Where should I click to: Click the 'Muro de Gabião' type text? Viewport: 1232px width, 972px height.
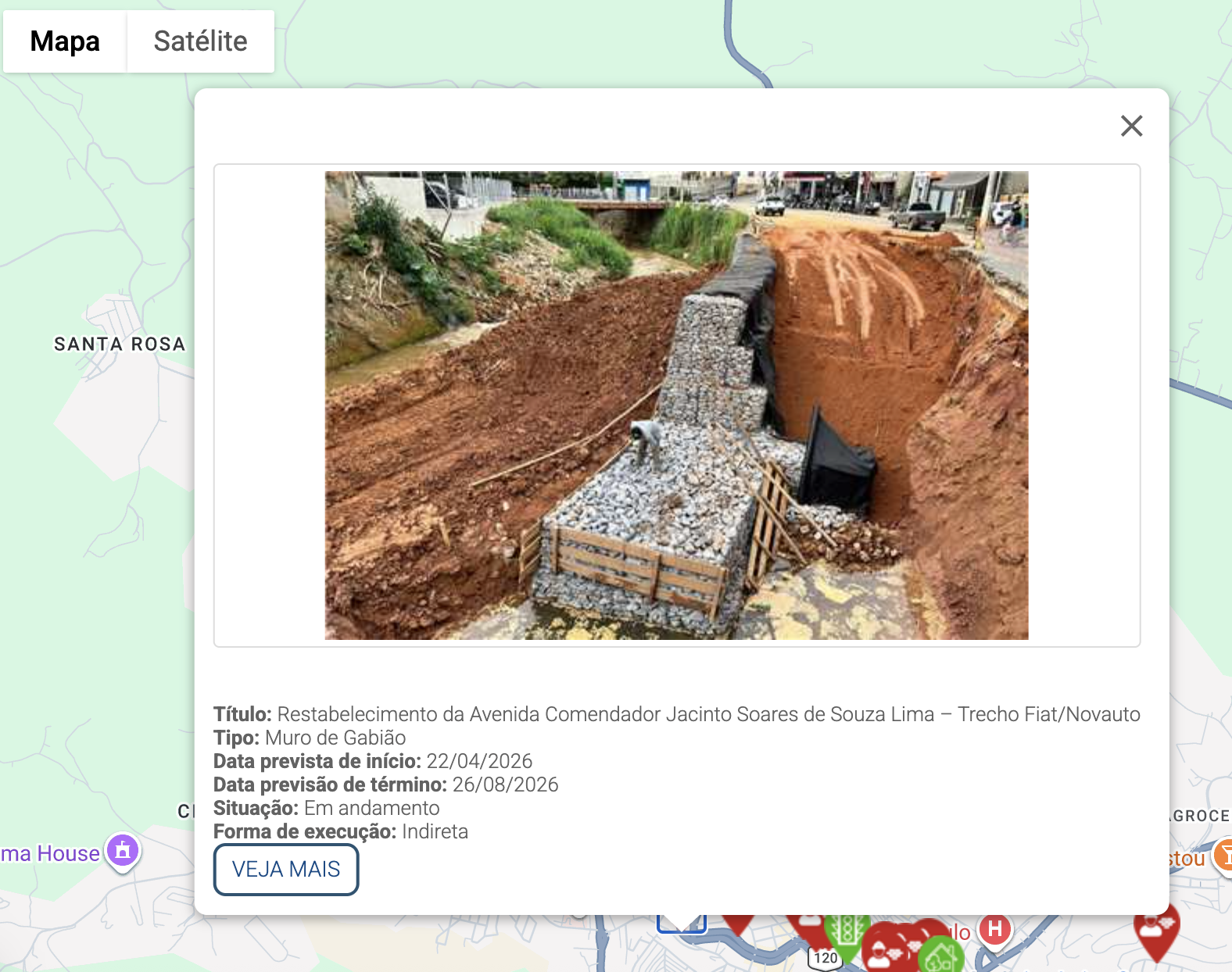335,738
